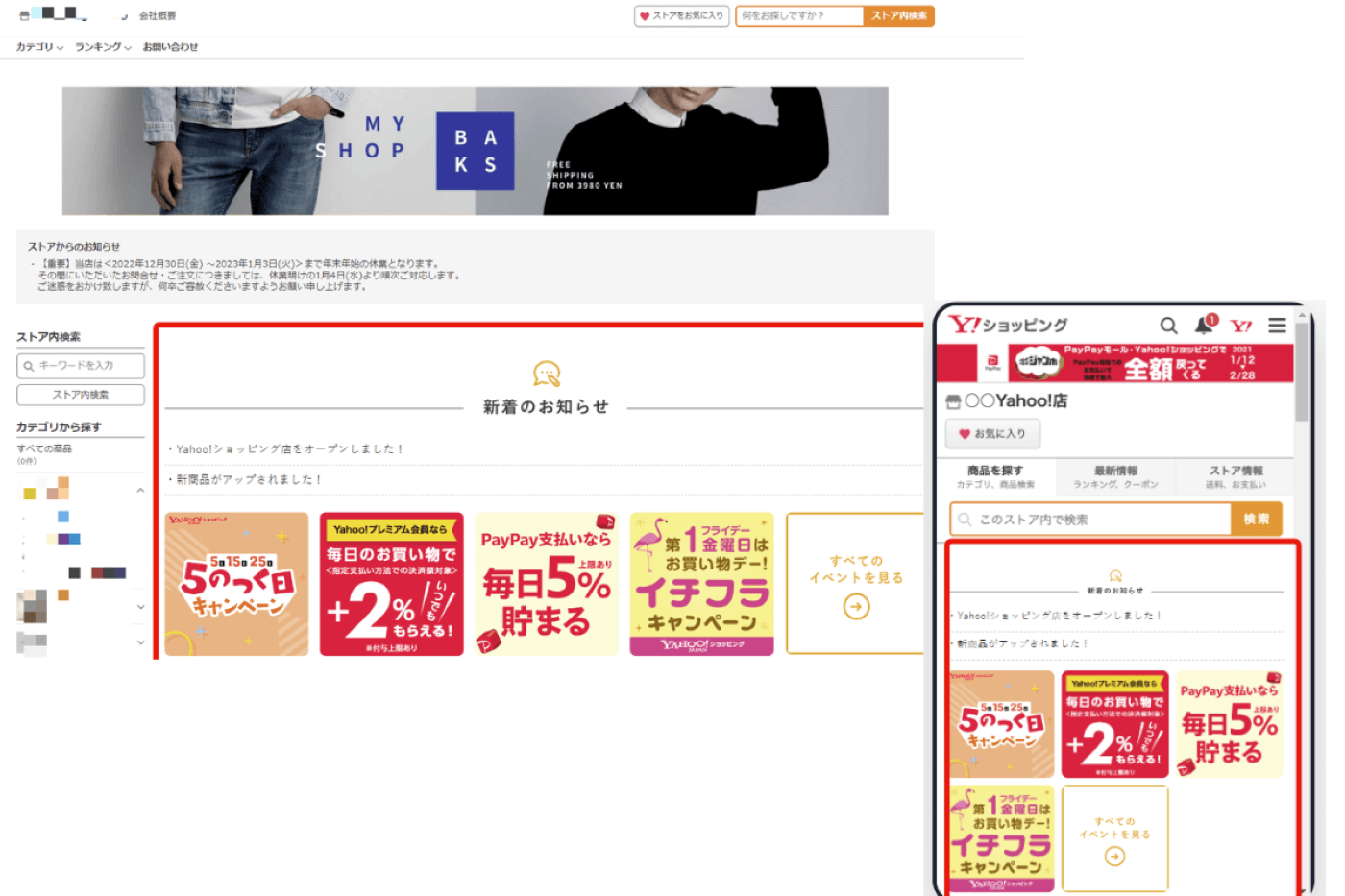Focus the 何をお探しですか search field
This screenshot has height=896, width=1345.
[x=799, y=15]
